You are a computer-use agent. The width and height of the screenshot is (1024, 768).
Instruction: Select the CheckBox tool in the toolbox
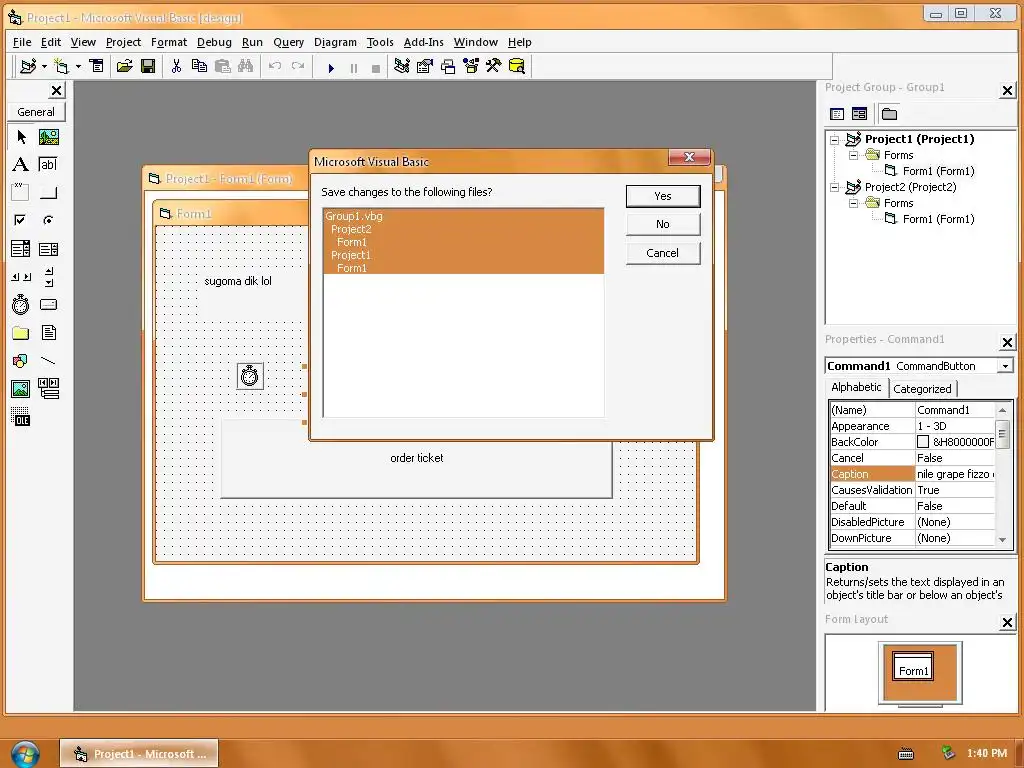coord(21,220)
